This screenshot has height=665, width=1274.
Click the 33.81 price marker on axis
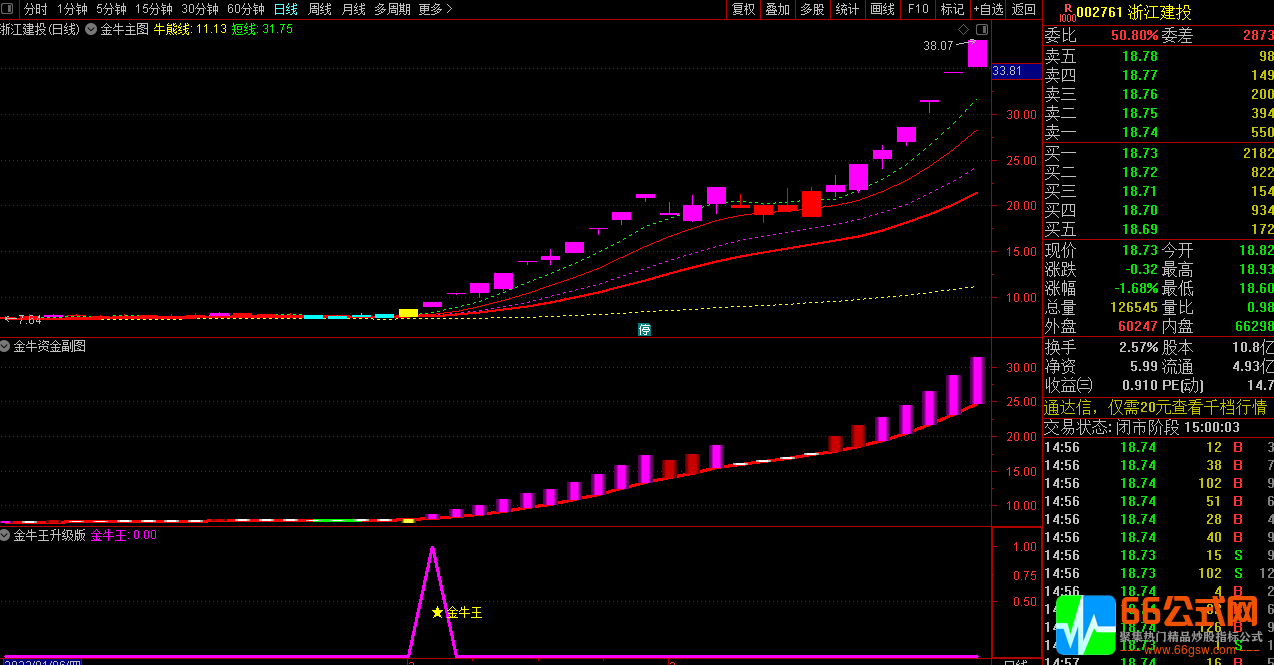(1007, 71)
